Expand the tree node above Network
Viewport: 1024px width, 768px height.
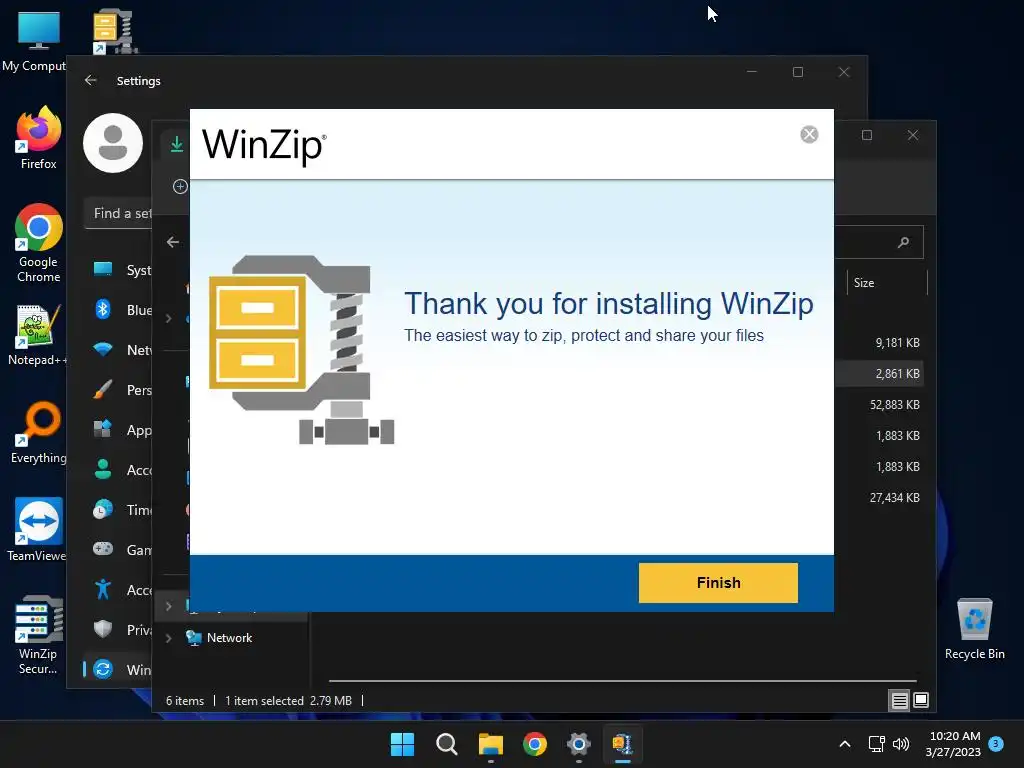pyautogui.click(x=168, y=606)
